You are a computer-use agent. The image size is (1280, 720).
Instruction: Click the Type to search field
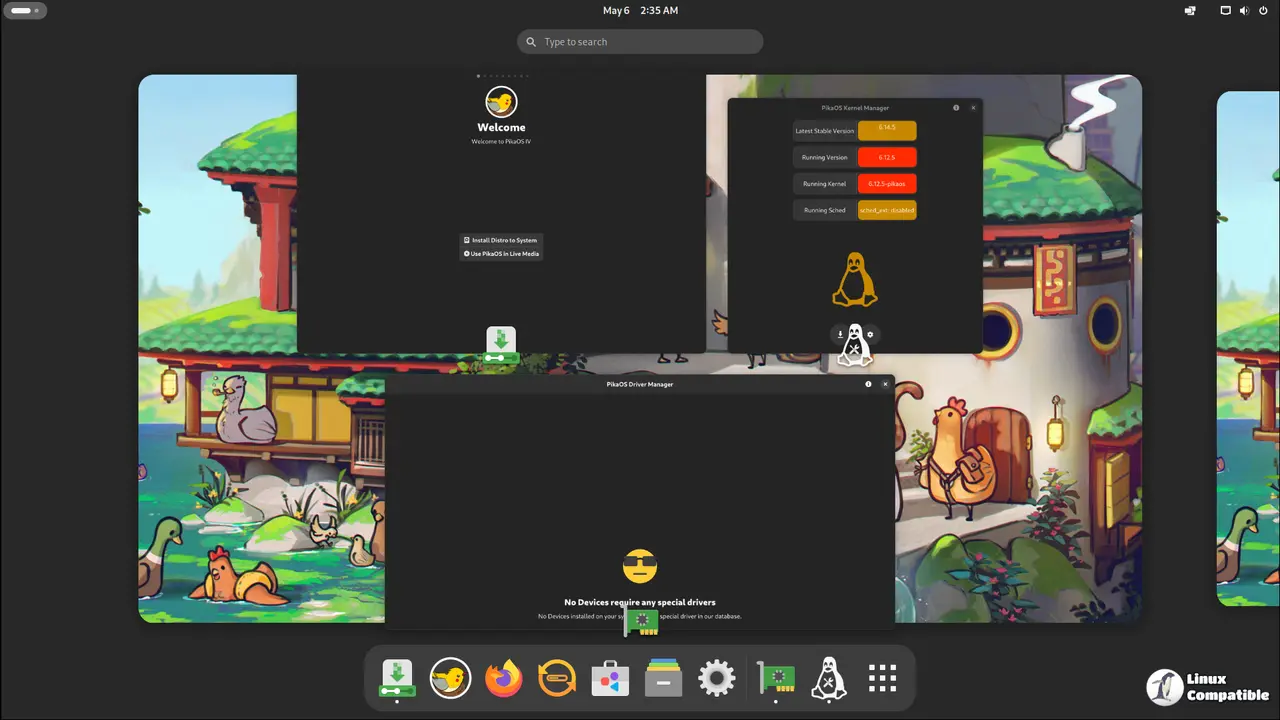pos(640,42)
